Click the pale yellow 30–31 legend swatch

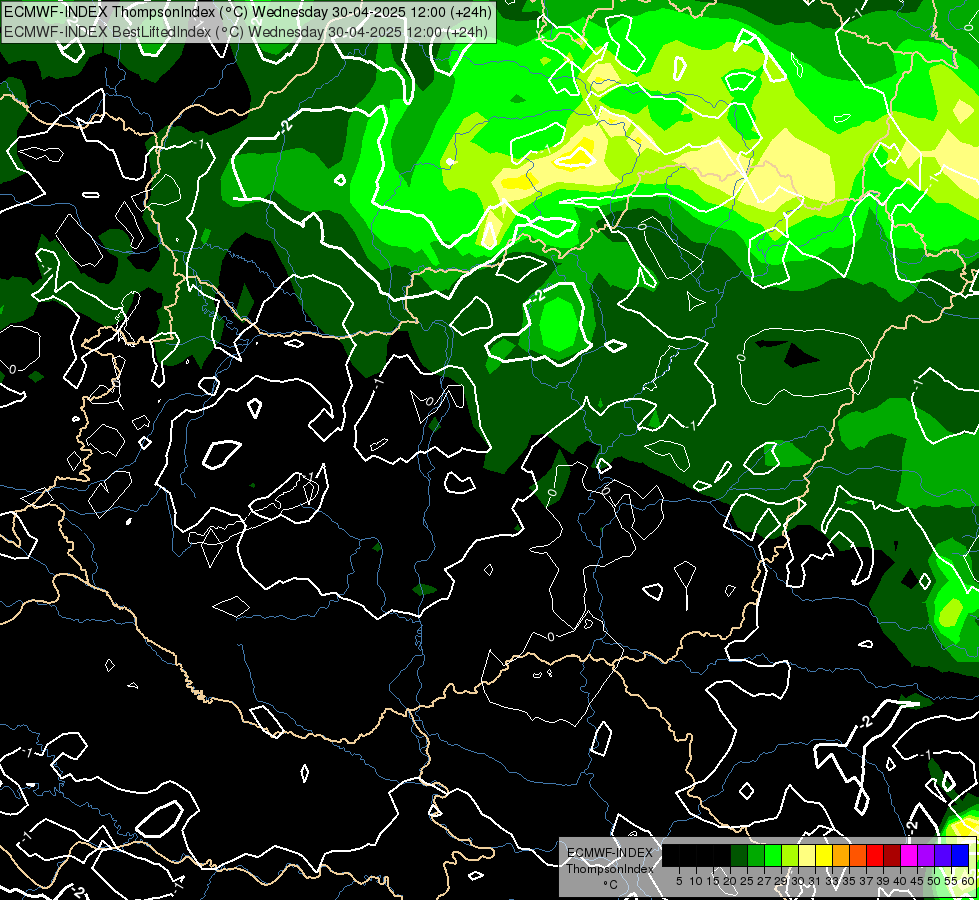point(807,855)
